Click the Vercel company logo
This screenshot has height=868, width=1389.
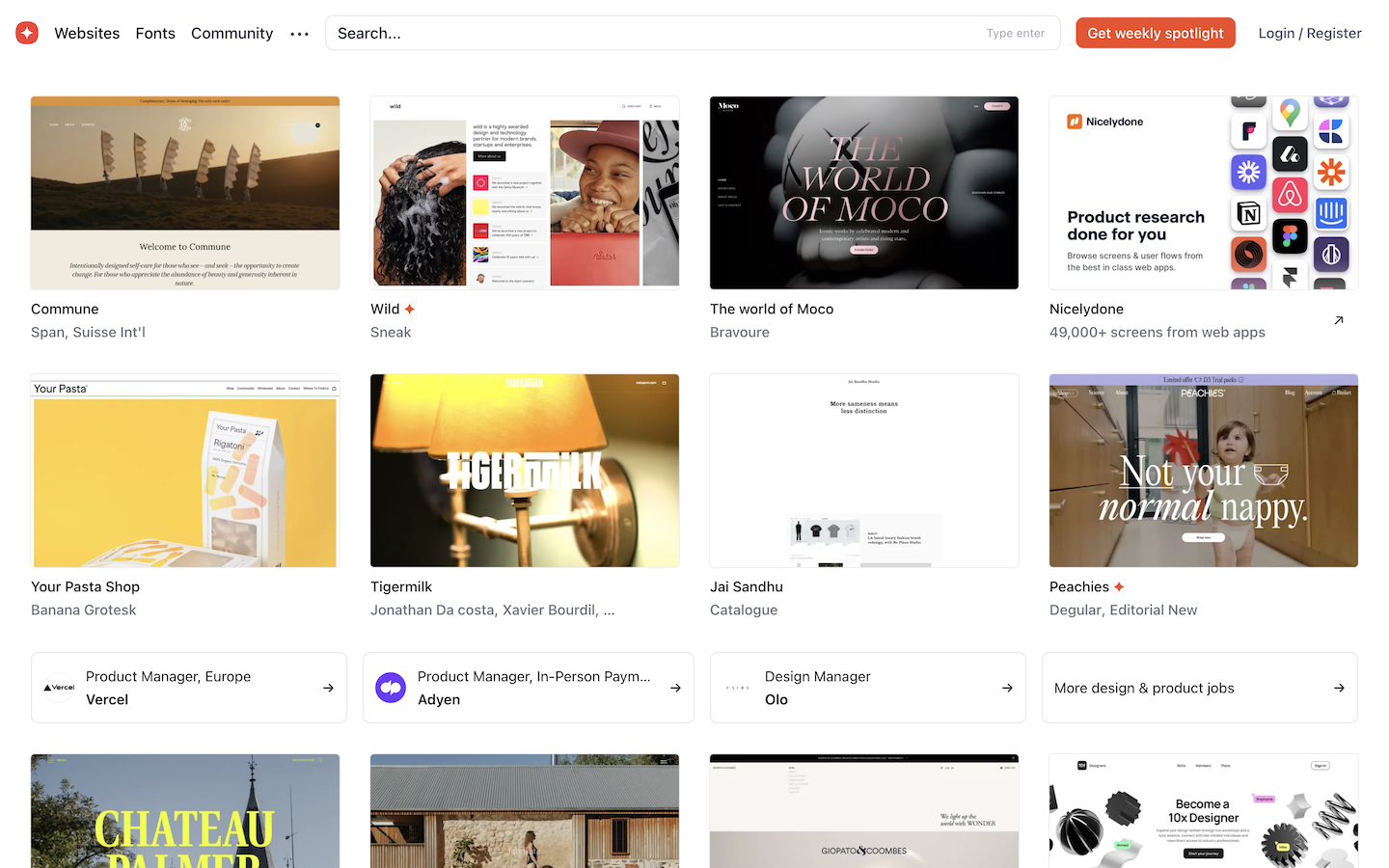click(60, 688)
